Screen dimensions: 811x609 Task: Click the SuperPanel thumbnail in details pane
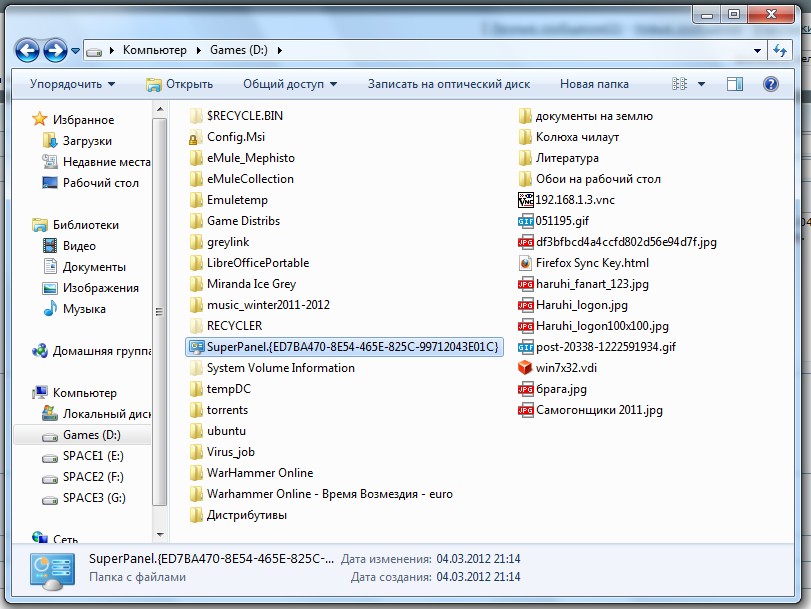[52, 571]
